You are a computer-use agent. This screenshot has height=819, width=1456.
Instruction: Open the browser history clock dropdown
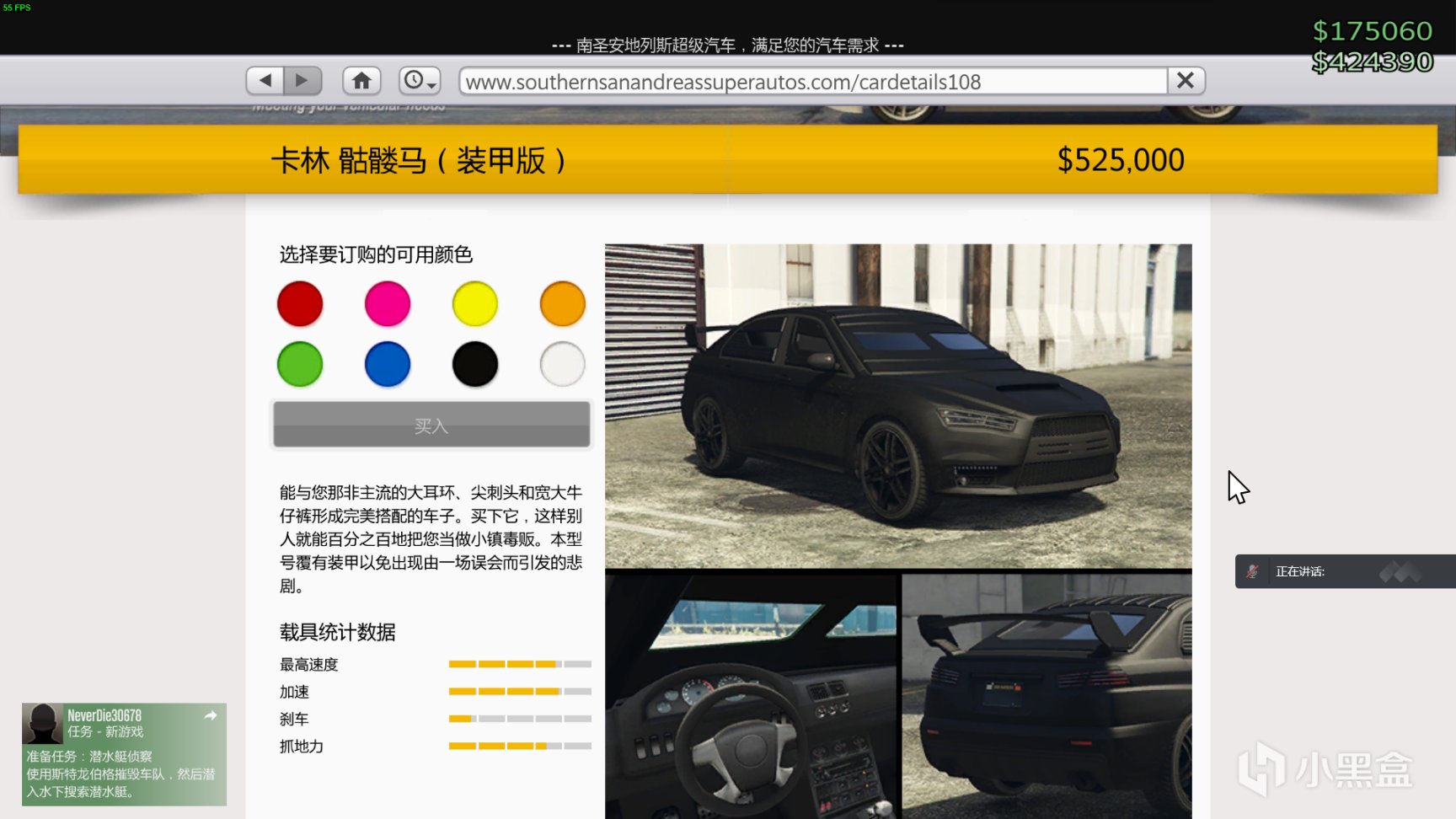tap(420, 81)
